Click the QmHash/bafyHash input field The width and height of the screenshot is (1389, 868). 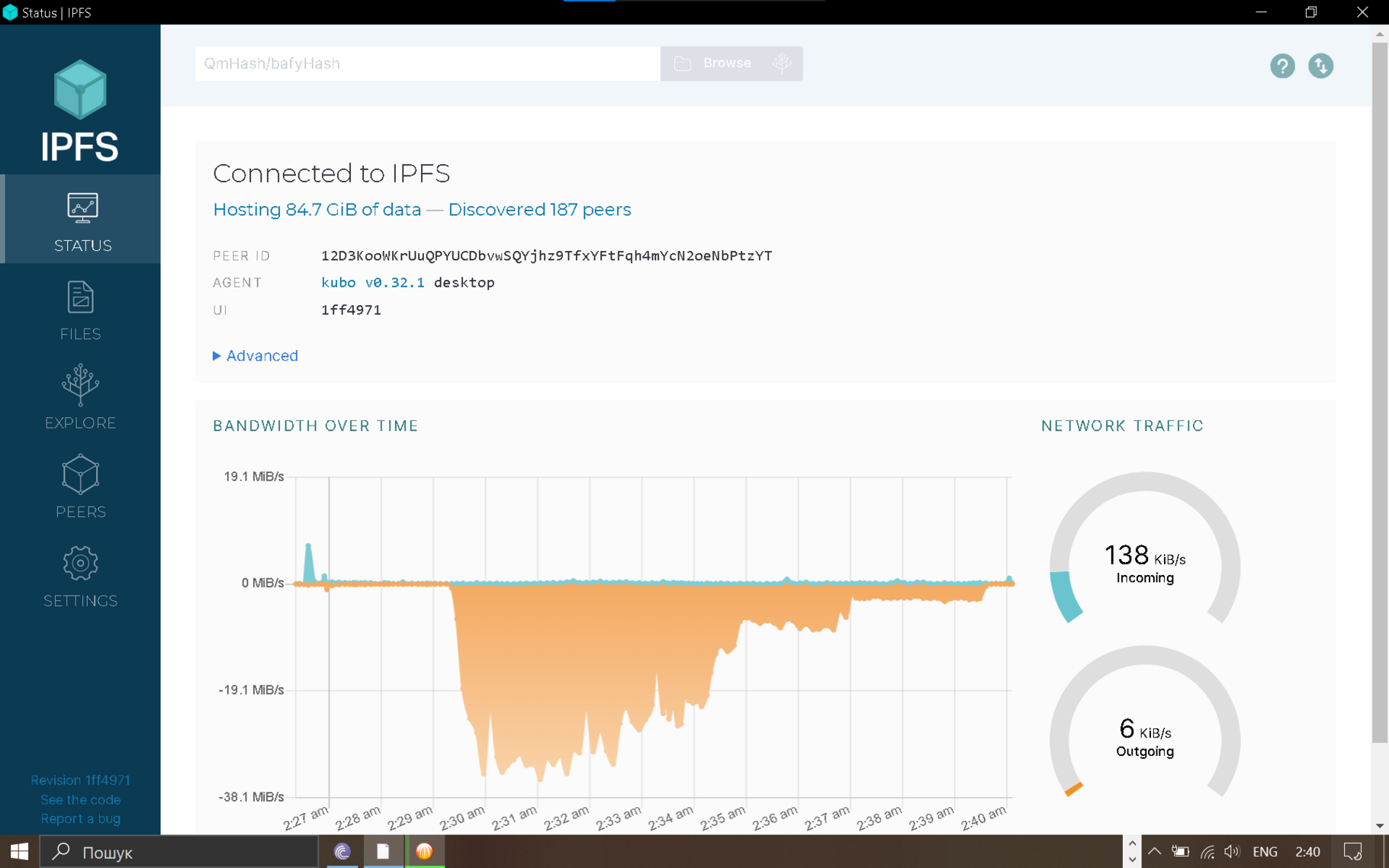point(427,63)
